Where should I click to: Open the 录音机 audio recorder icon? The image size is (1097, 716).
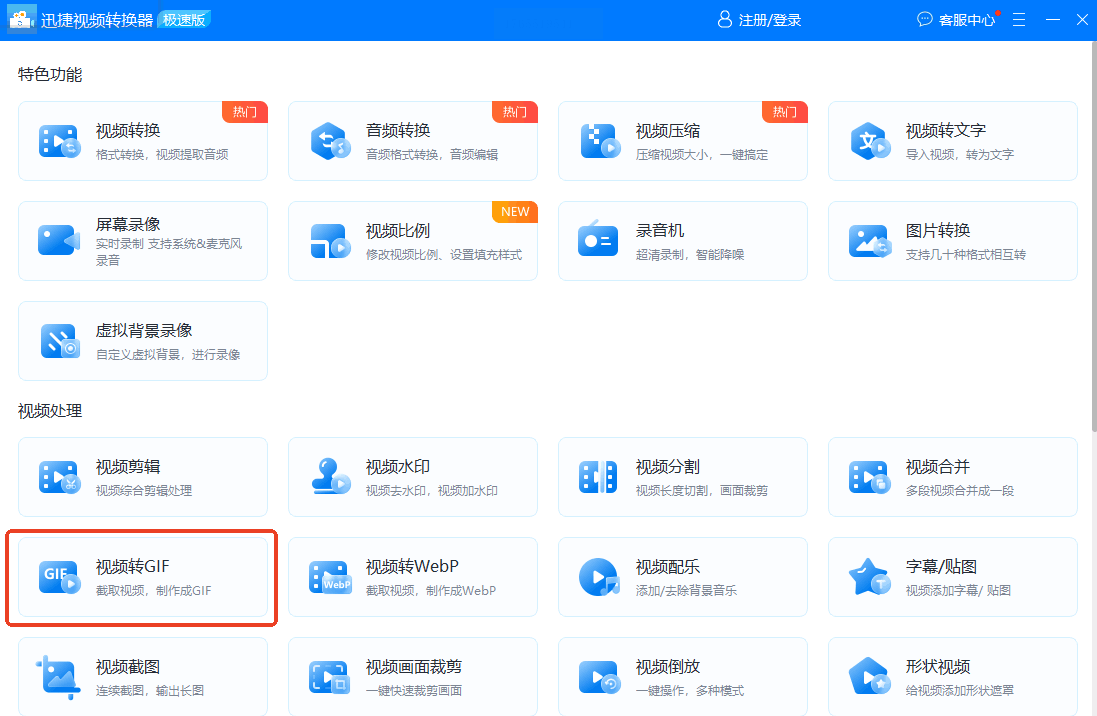click(598, 239)
